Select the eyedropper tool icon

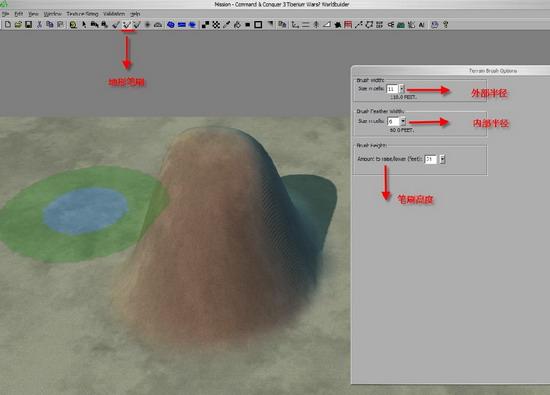coord(227,25)
